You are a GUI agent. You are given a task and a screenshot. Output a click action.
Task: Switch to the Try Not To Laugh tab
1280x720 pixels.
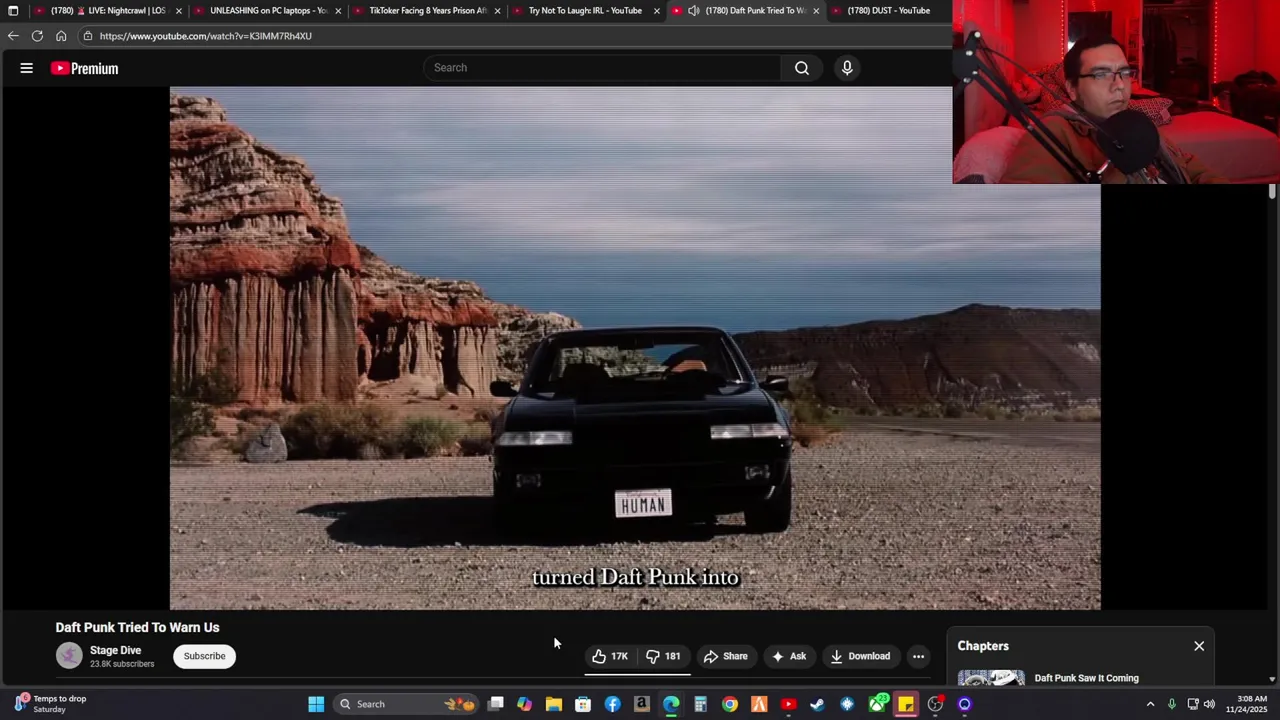tap(585, 11)
